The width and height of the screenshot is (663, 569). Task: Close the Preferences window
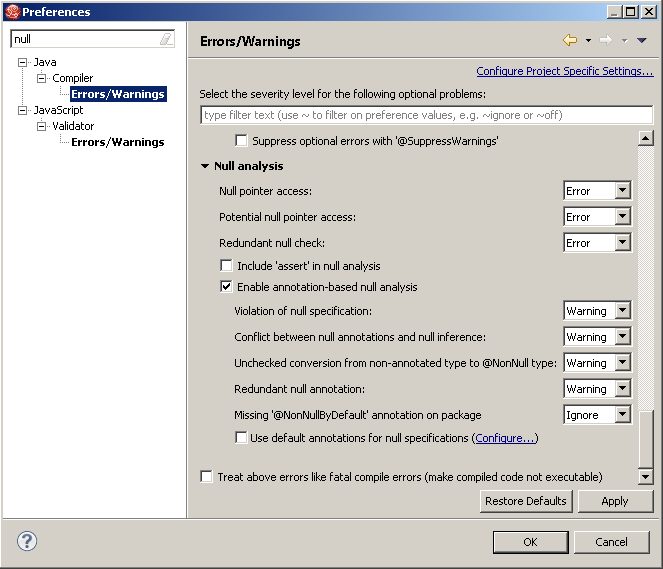(x=648, y=11)
